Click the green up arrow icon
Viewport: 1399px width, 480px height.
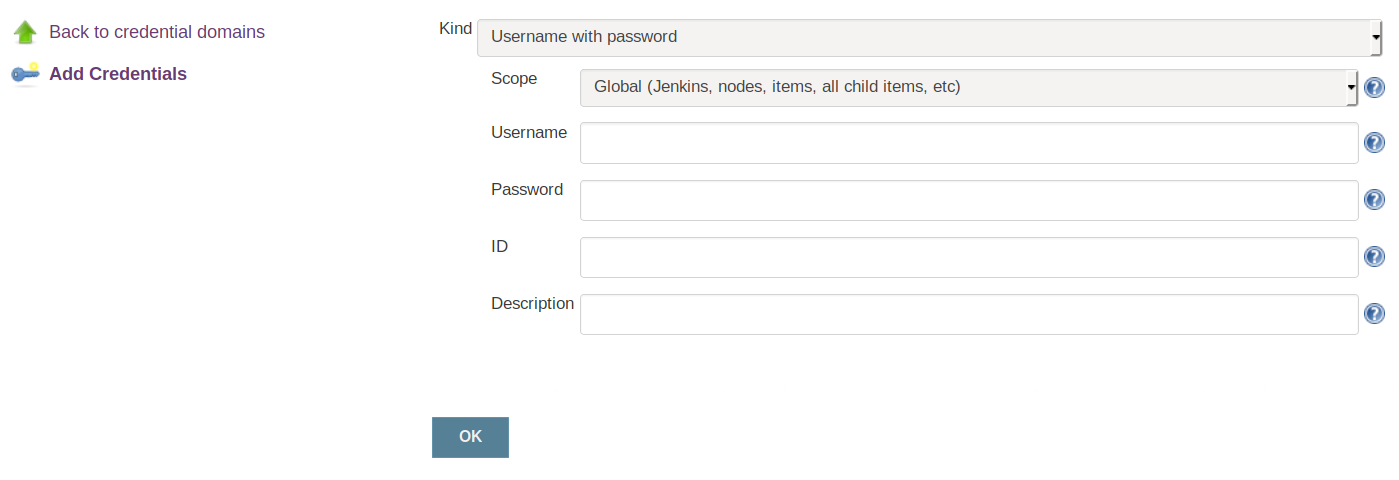(25, 32)
